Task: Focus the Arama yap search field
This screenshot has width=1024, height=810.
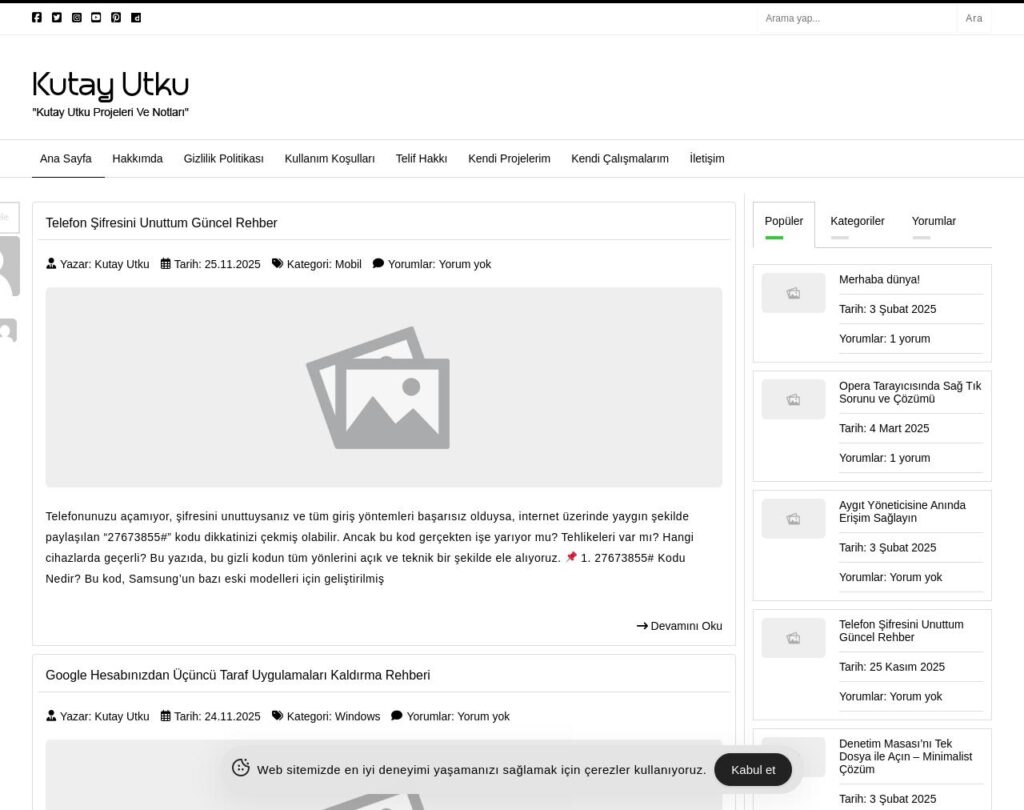Action: click(x=855, y=18)
